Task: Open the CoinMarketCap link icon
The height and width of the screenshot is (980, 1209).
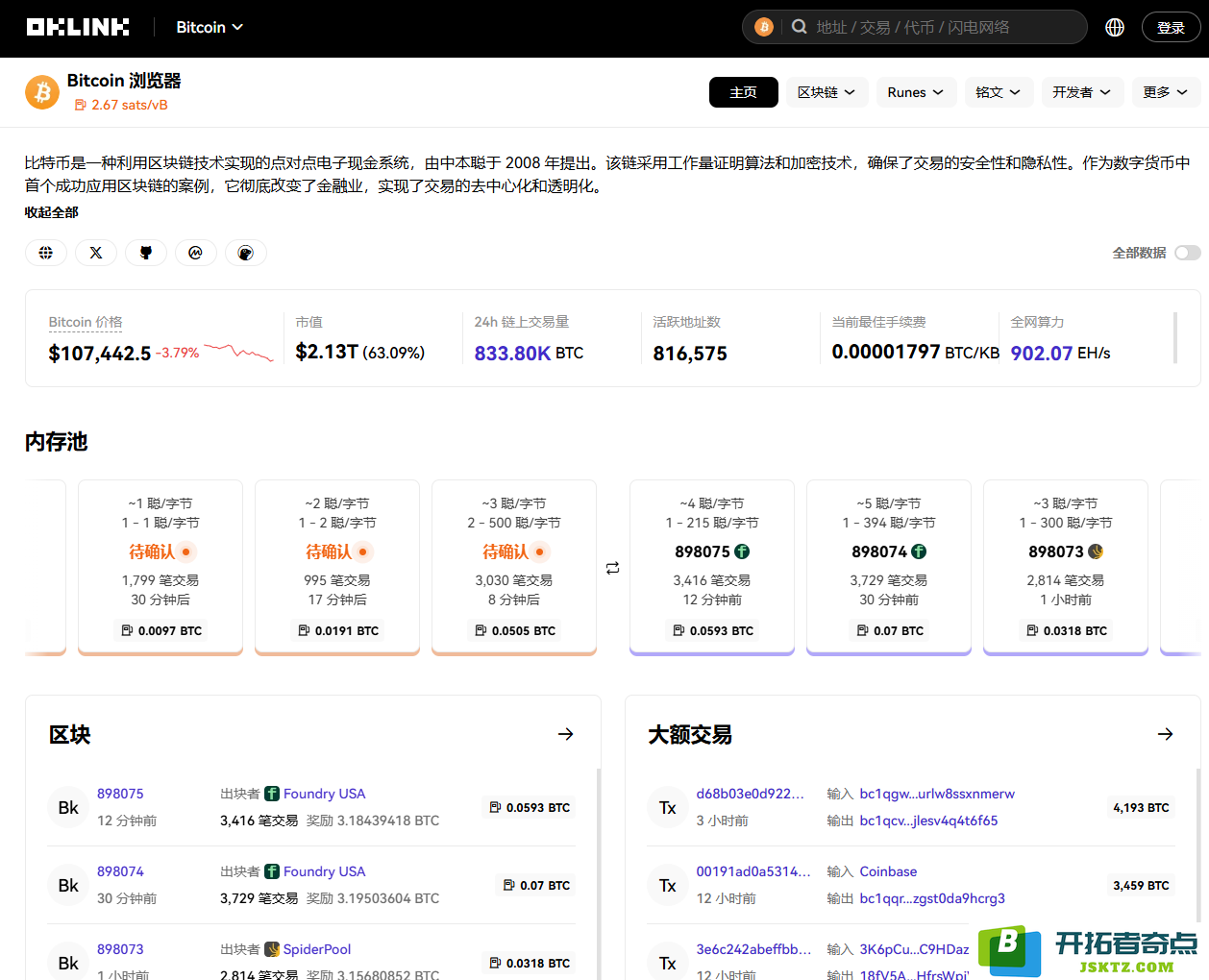Action: [196, 253]
